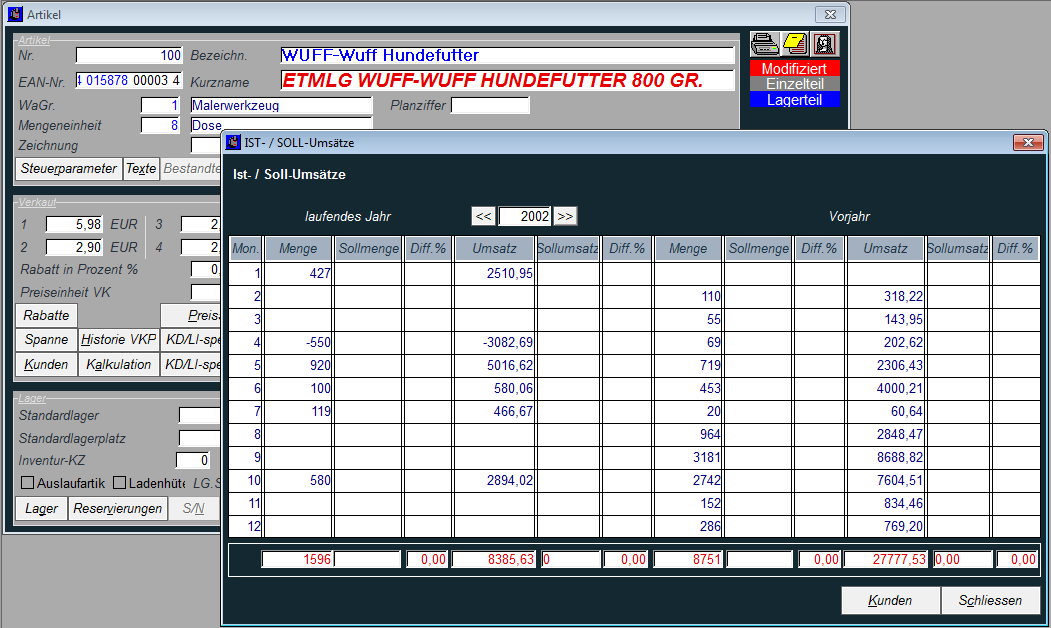Open Reservierungen
The height and width of the screenshot is (628, 1051).
[117, 509]
